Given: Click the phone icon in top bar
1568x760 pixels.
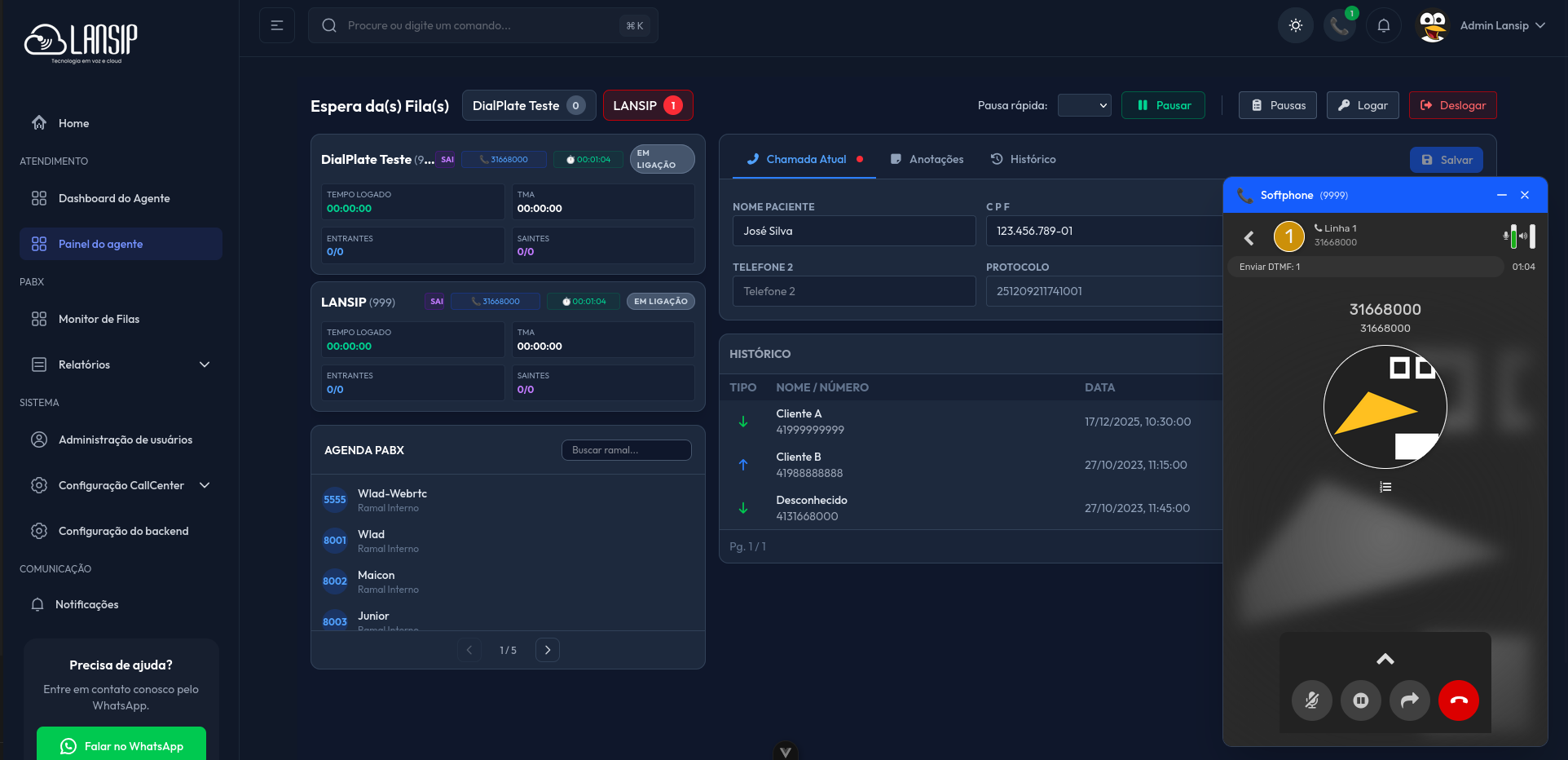Looking at the screenshot, I should pyautogui.click(x=1339, y=25).
